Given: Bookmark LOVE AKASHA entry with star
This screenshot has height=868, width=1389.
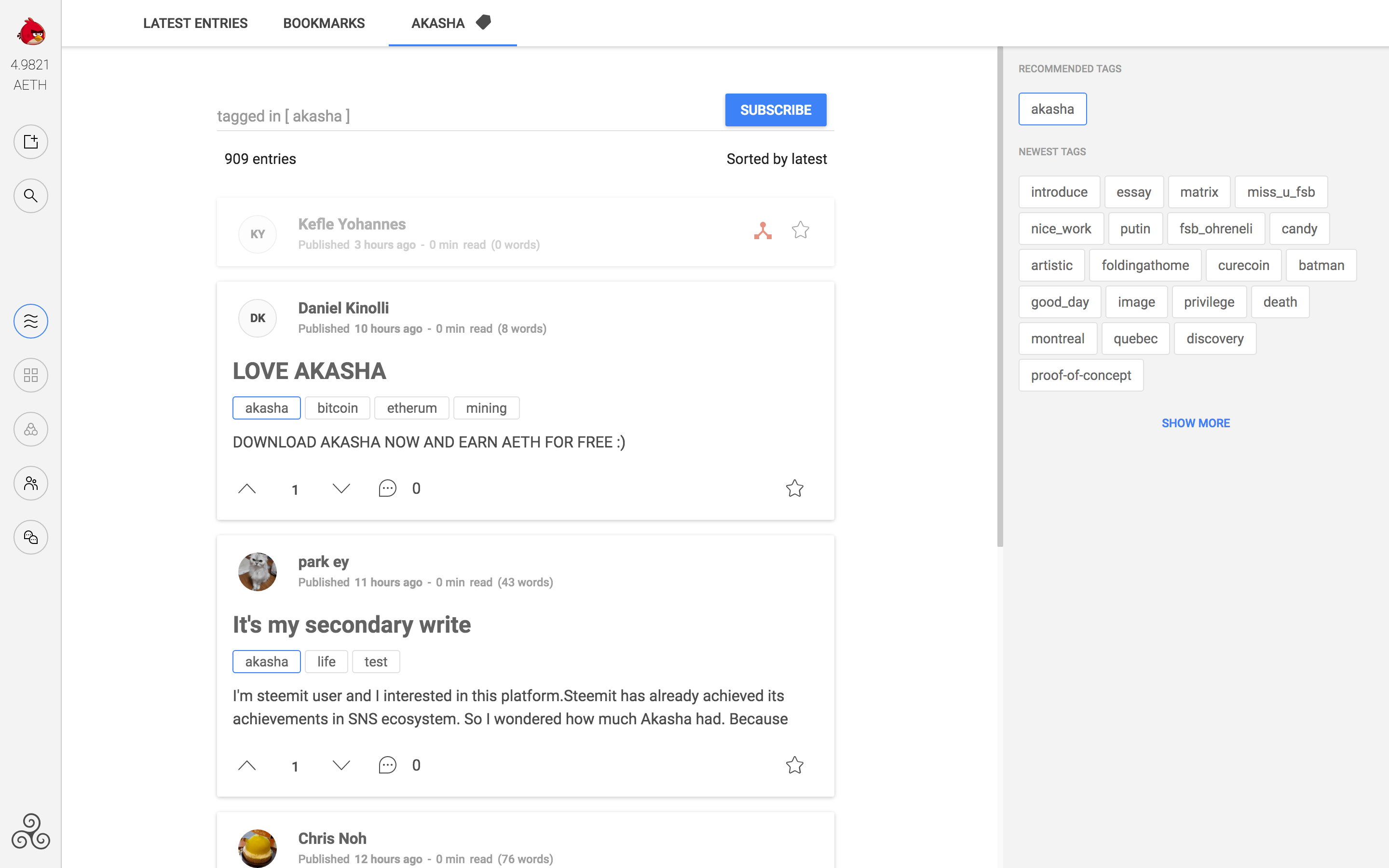Looking at the screenshot, I should 795,488.
